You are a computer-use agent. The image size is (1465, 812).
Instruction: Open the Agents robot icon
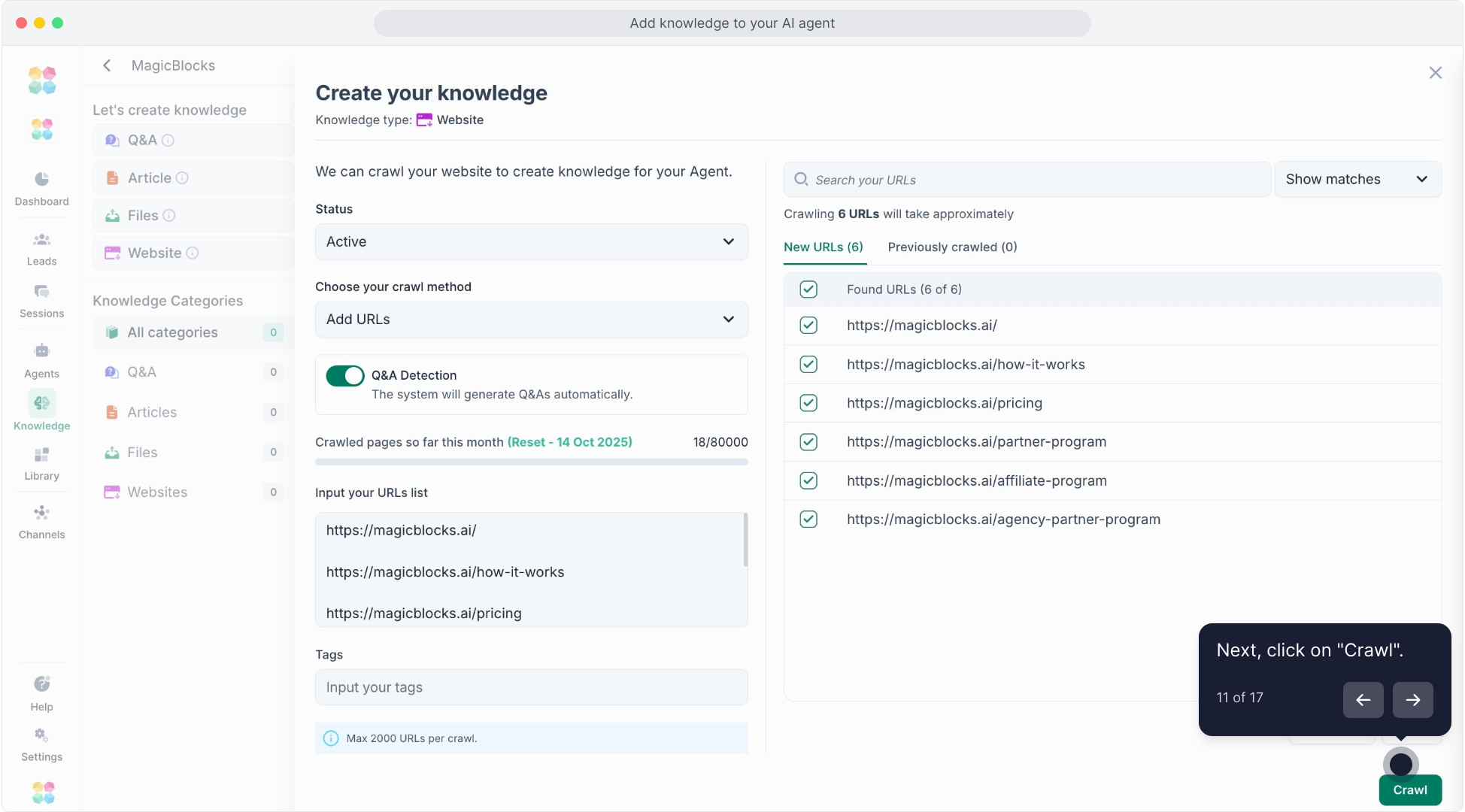tap(41, 351)
